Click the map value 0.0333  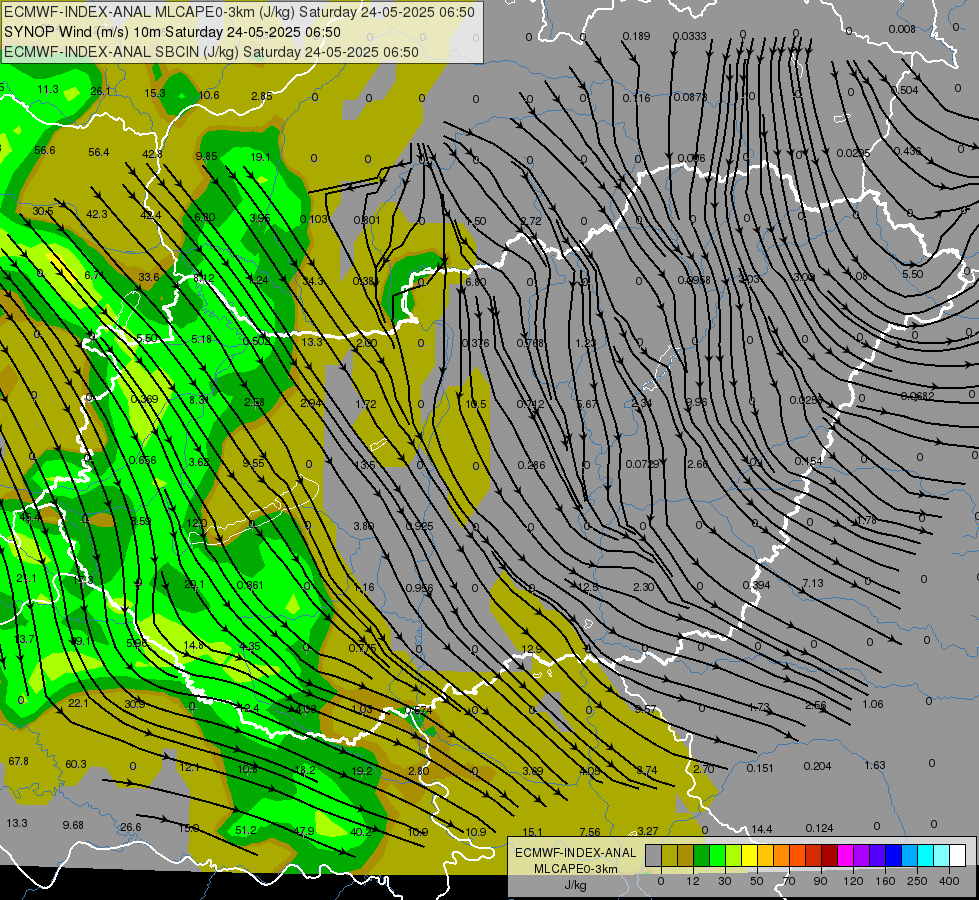coord(690,36)
